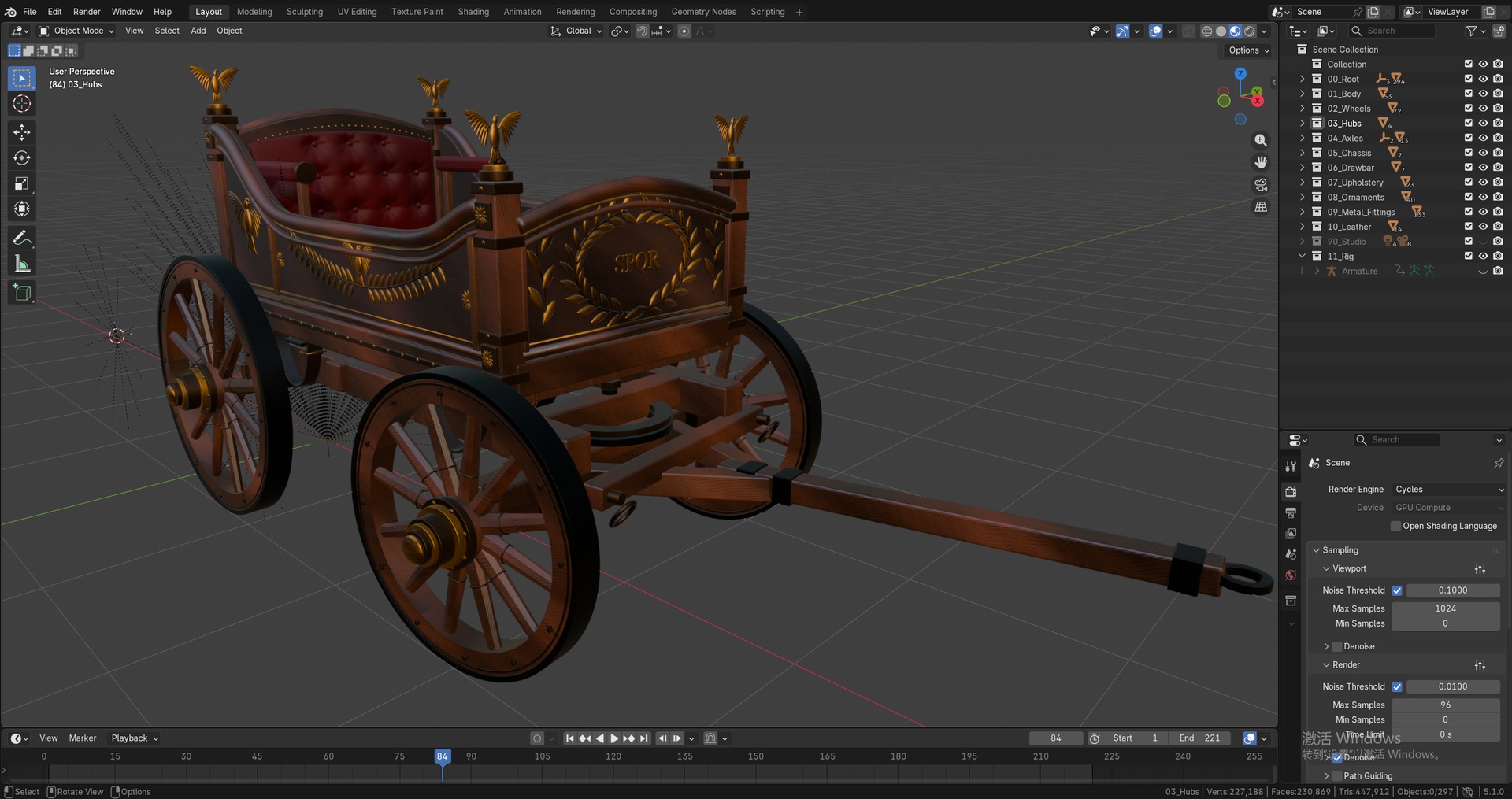Hide the 03_Hubs collection in viewport
Image resolution: width=1512 pixels, height=799 pixels.
pyautogui.click(x=1483, y=123)
